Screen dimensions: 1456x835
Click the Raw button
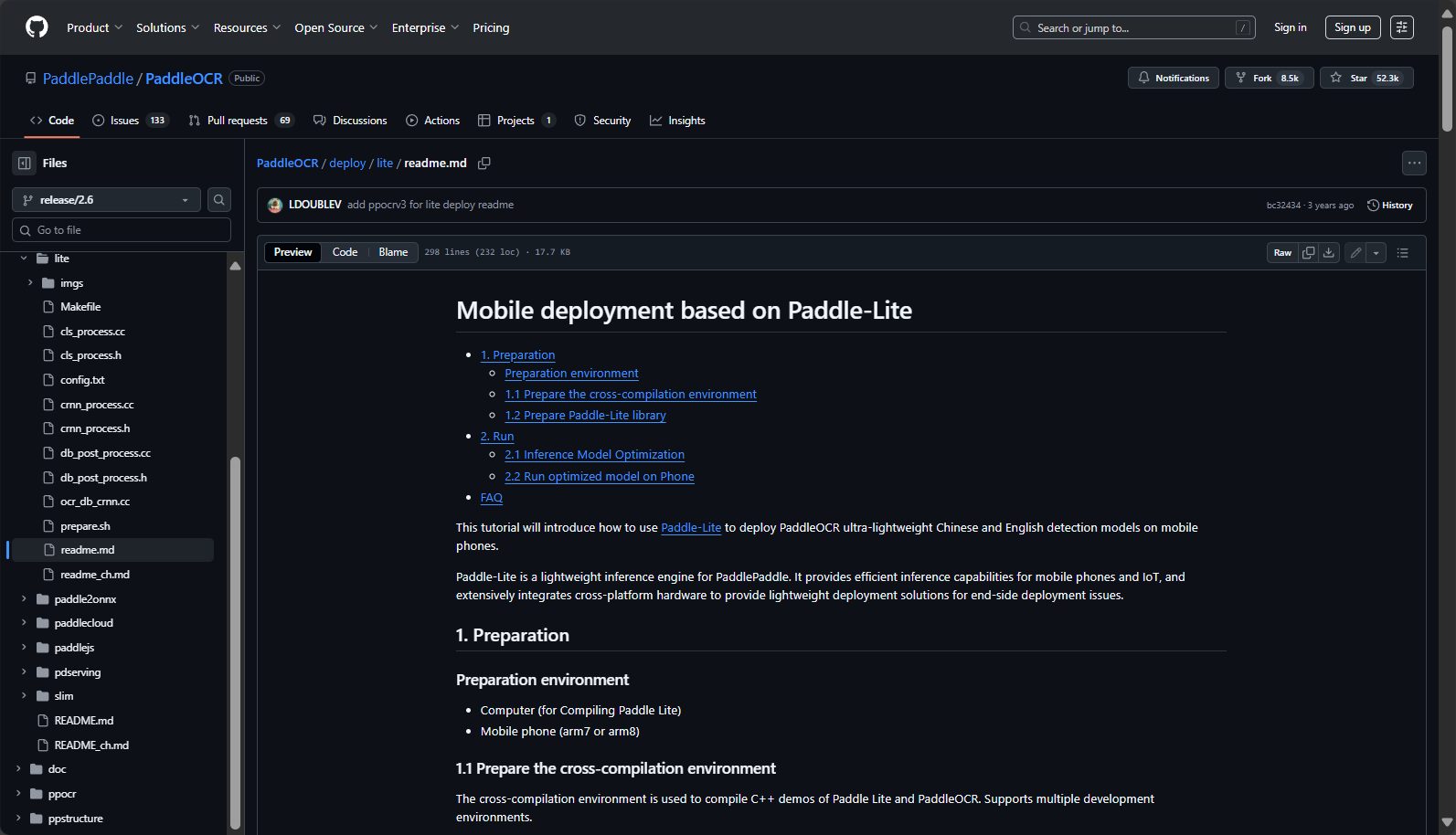[1282, 253]
